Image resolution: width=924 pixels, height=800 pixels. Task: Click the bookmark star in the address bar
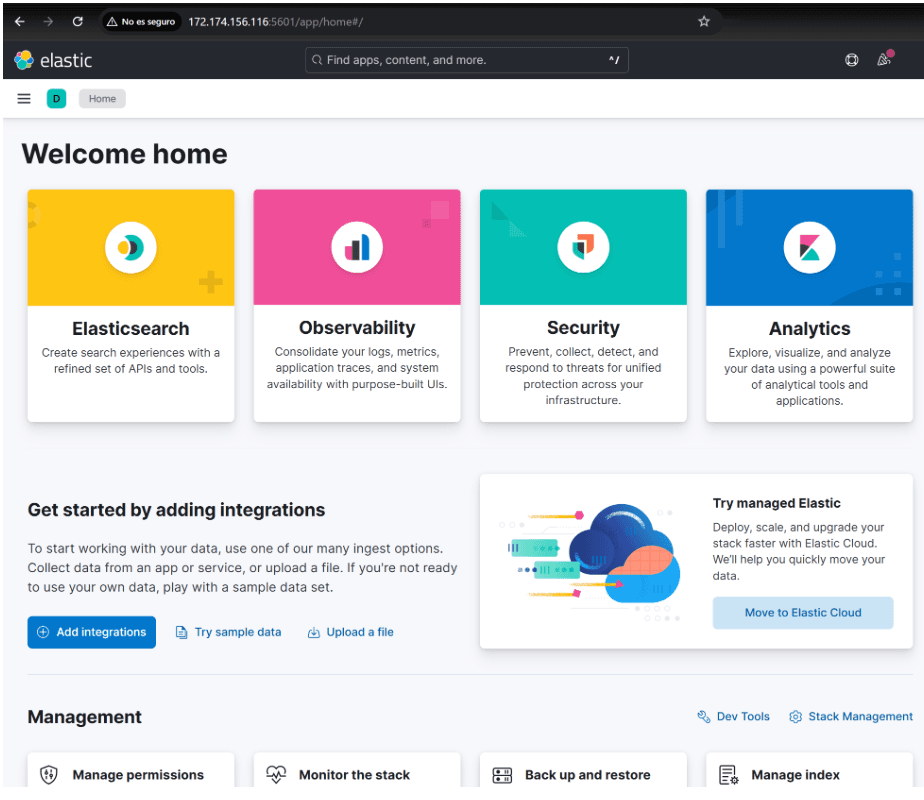[x=704, y=20]
